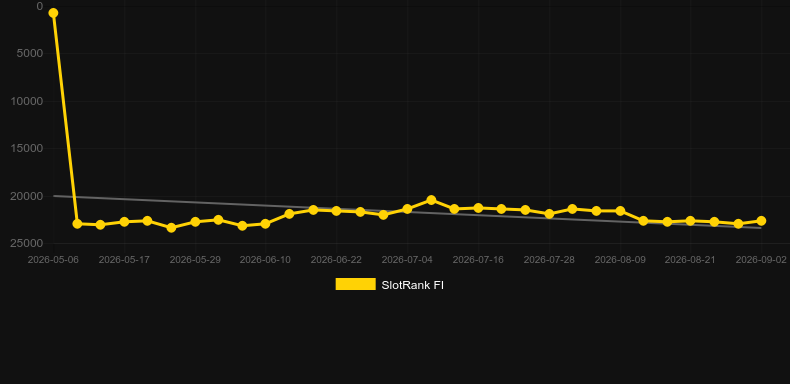Select the data point above 2026-05-17
The width and height of the screenshot is (790, 384).
(124, 222)
